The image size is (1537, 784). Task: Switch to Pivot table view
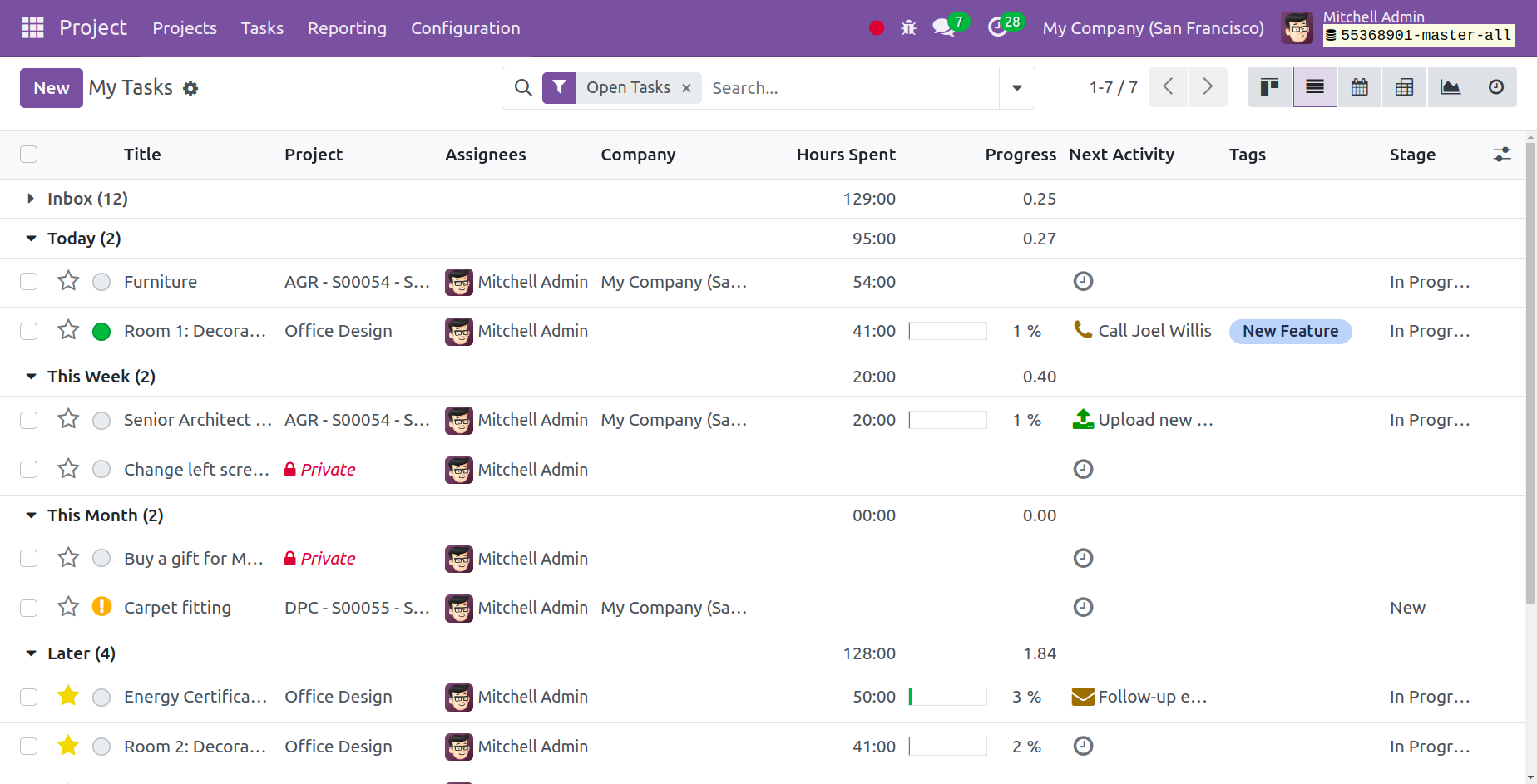pyautogui.click(x=1405, y=87)
